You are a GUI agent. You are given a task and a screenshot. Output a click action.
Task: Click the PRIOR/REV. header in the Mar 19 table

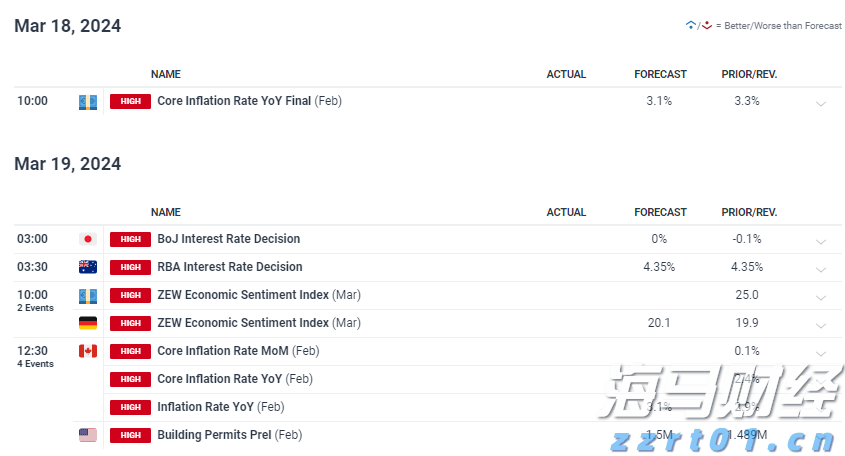click(749, 213)
